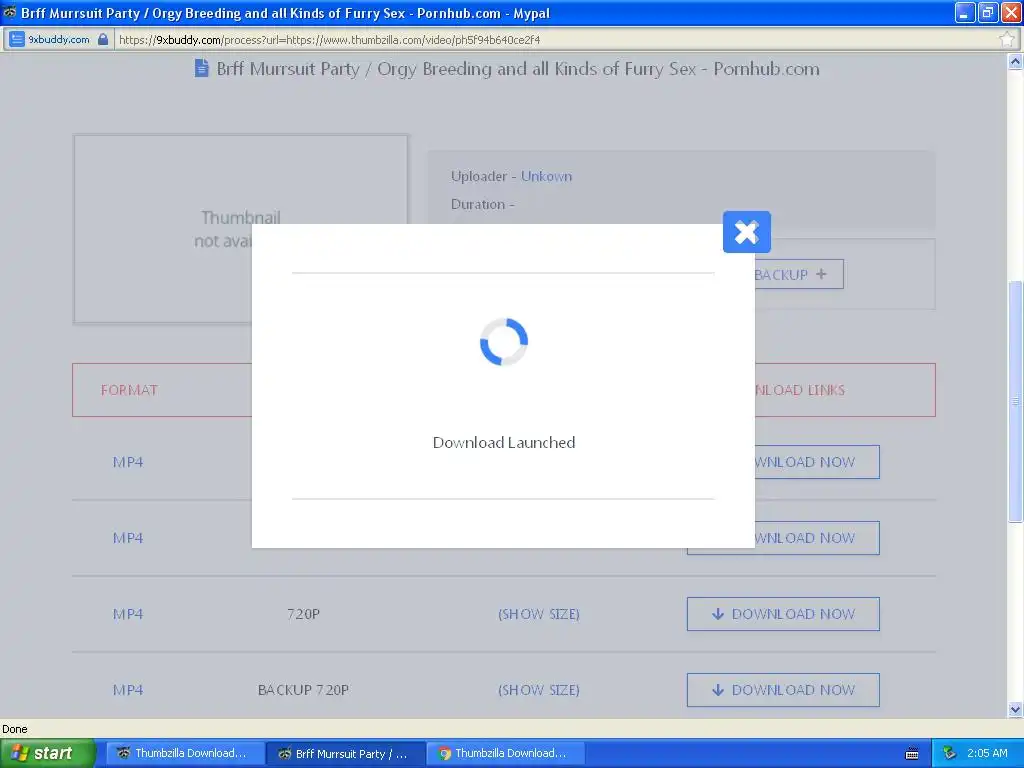Click the 720P quality label

click(303, 614)
